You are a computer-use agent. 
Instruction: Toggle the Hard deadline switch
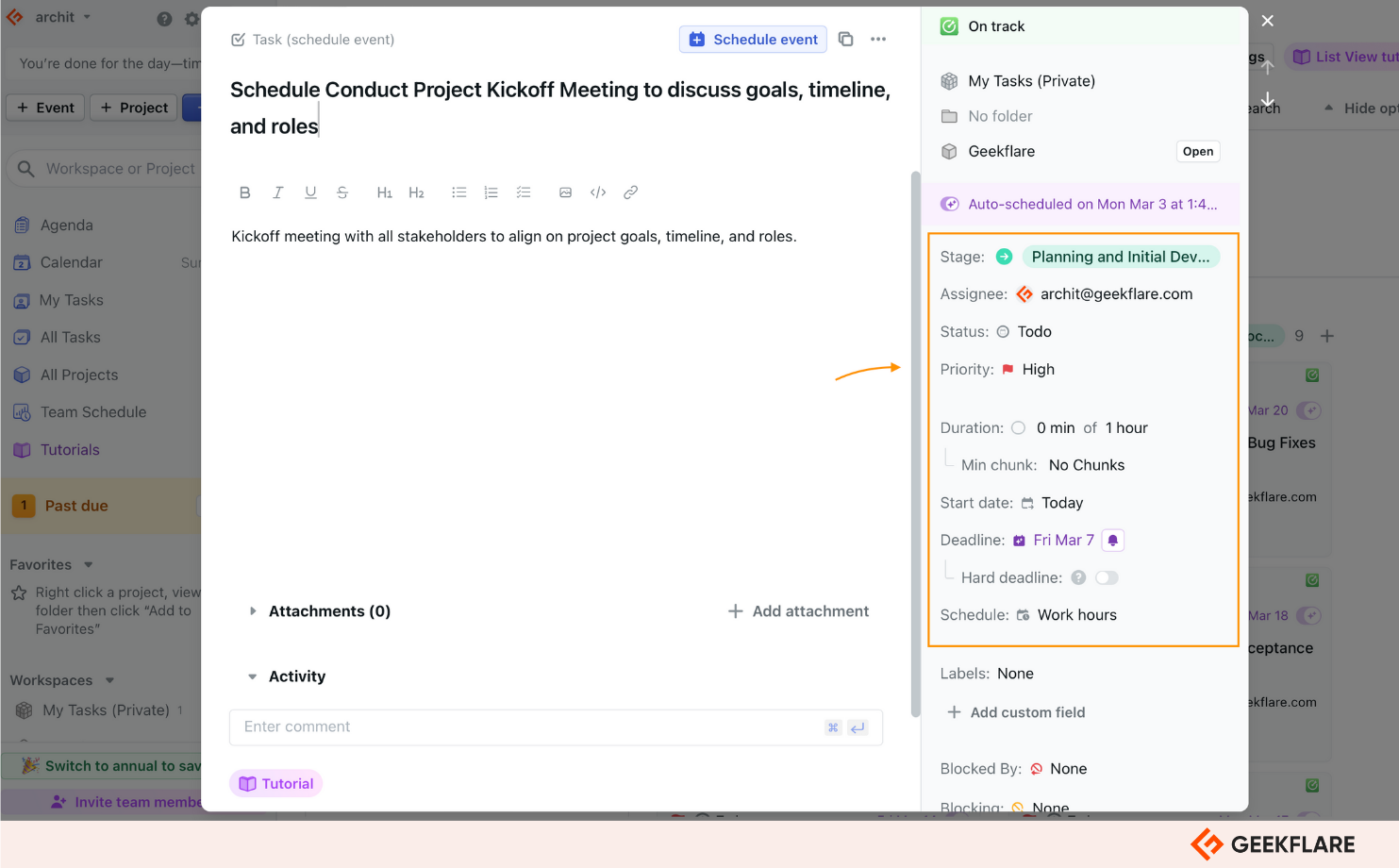(1107, 576)
